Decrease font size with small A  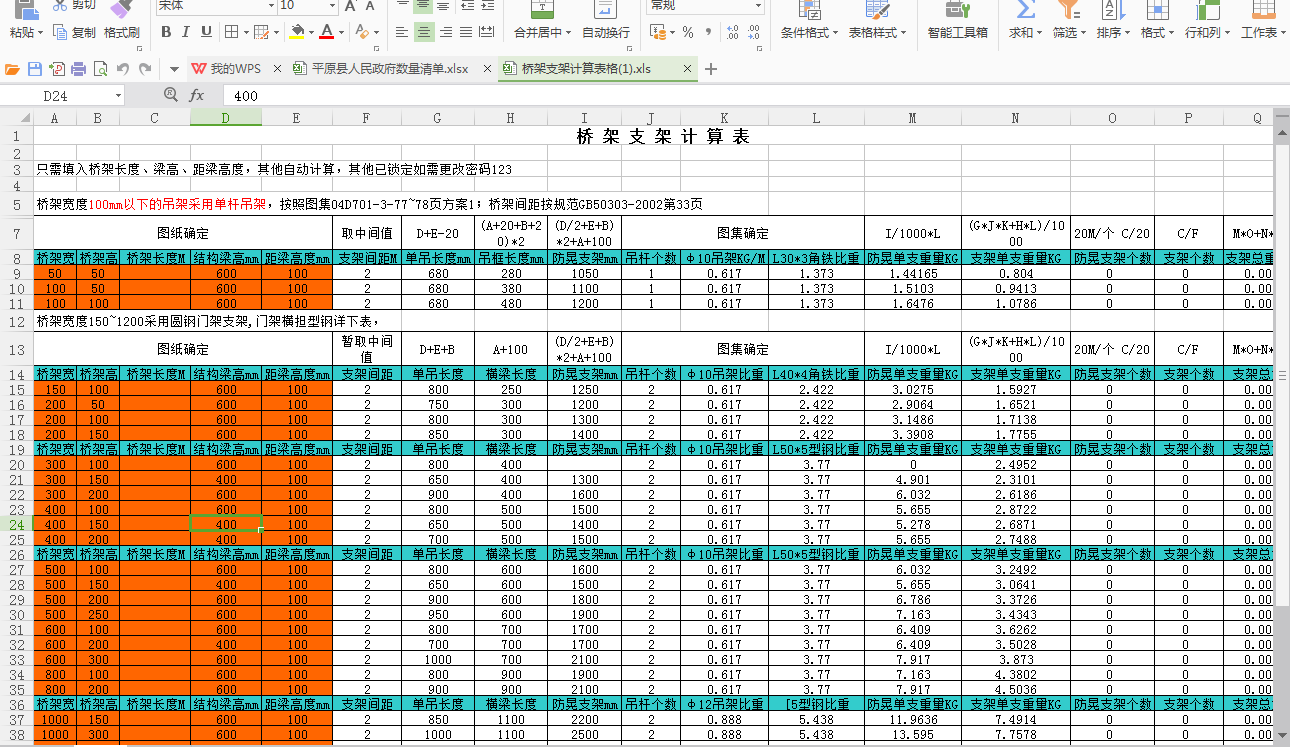(369, 6)
